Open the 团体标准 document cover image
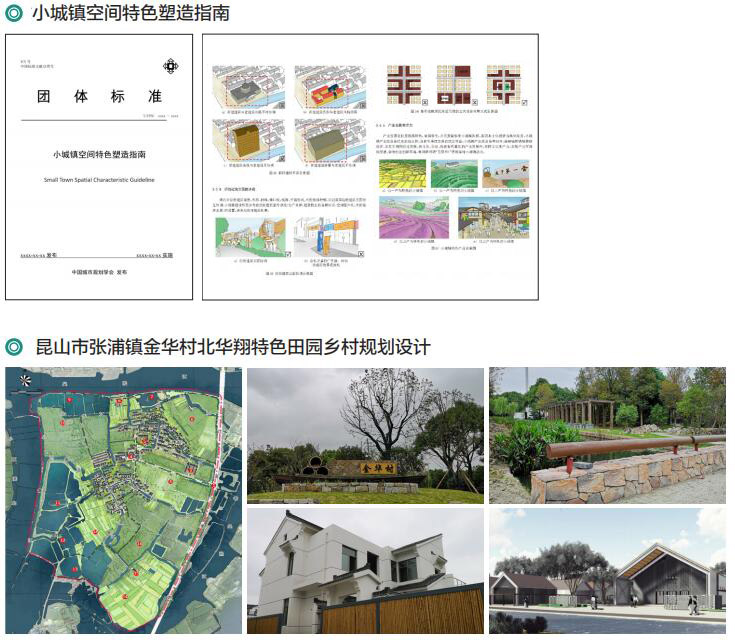Screen dimensions: 735x644 (98, 167)
